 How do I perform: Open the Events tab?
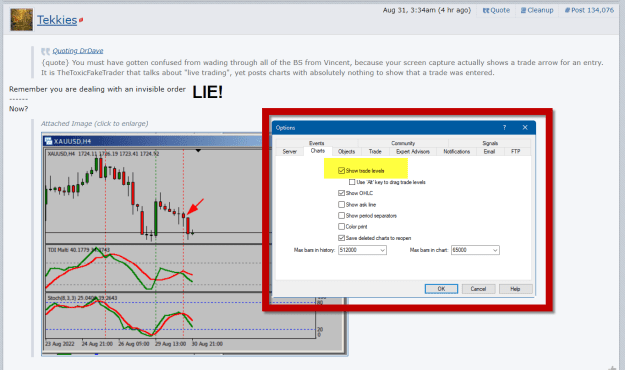[317, 143]
